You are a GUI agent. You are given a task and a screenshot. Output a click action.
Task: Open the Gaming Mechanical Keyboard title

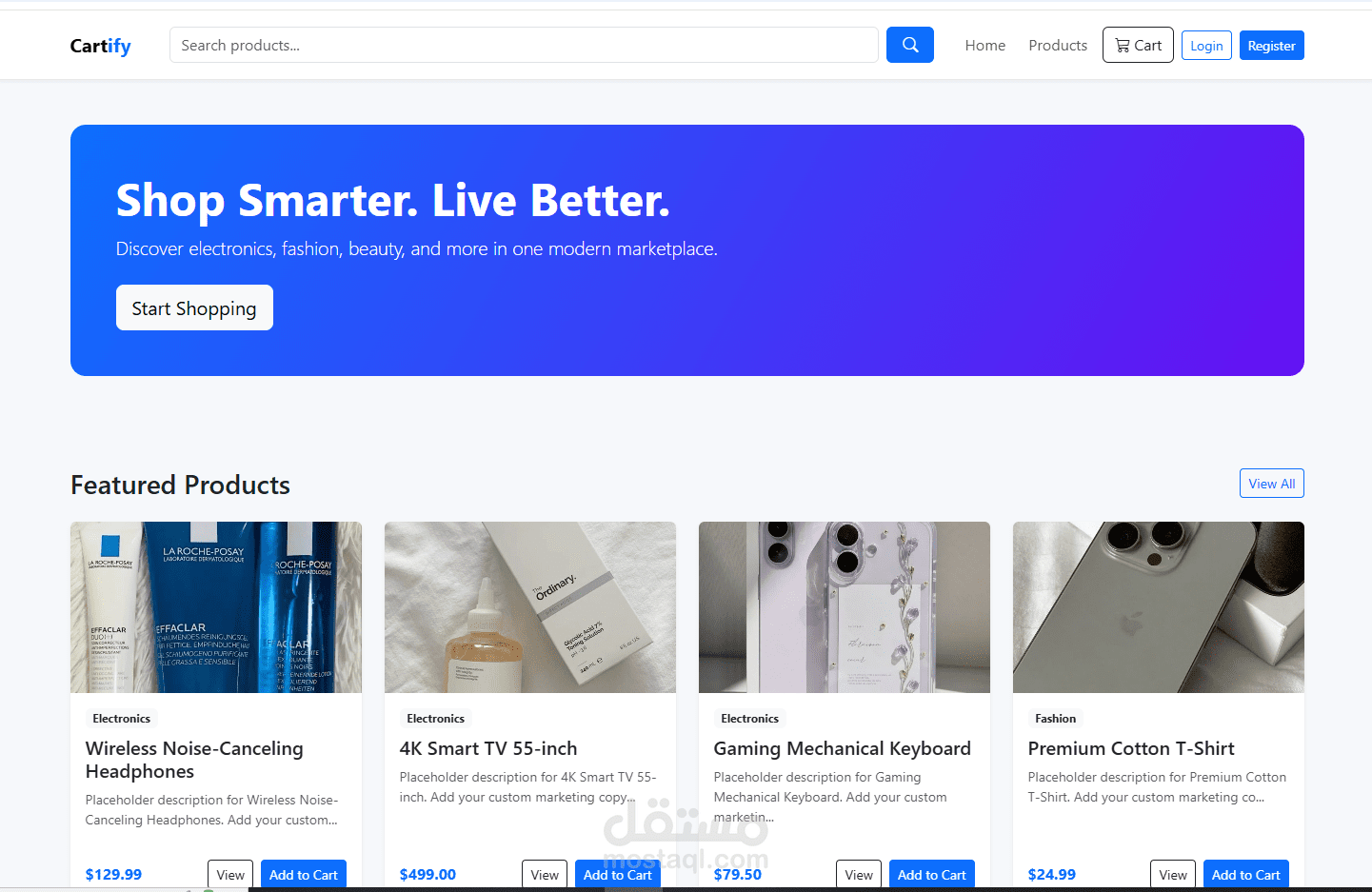pyautogui.click(x=843, y=748)
